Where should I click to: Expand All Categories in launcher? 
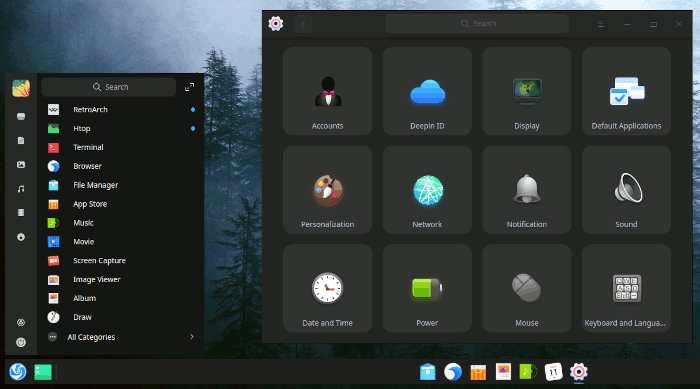coord(121,337)
